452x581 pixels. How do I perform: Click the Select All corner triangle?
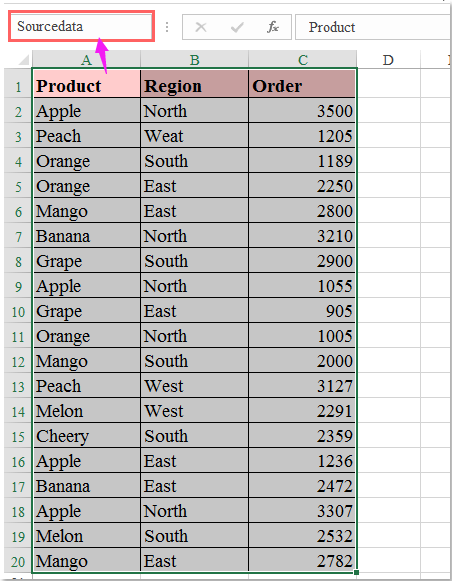23,60
